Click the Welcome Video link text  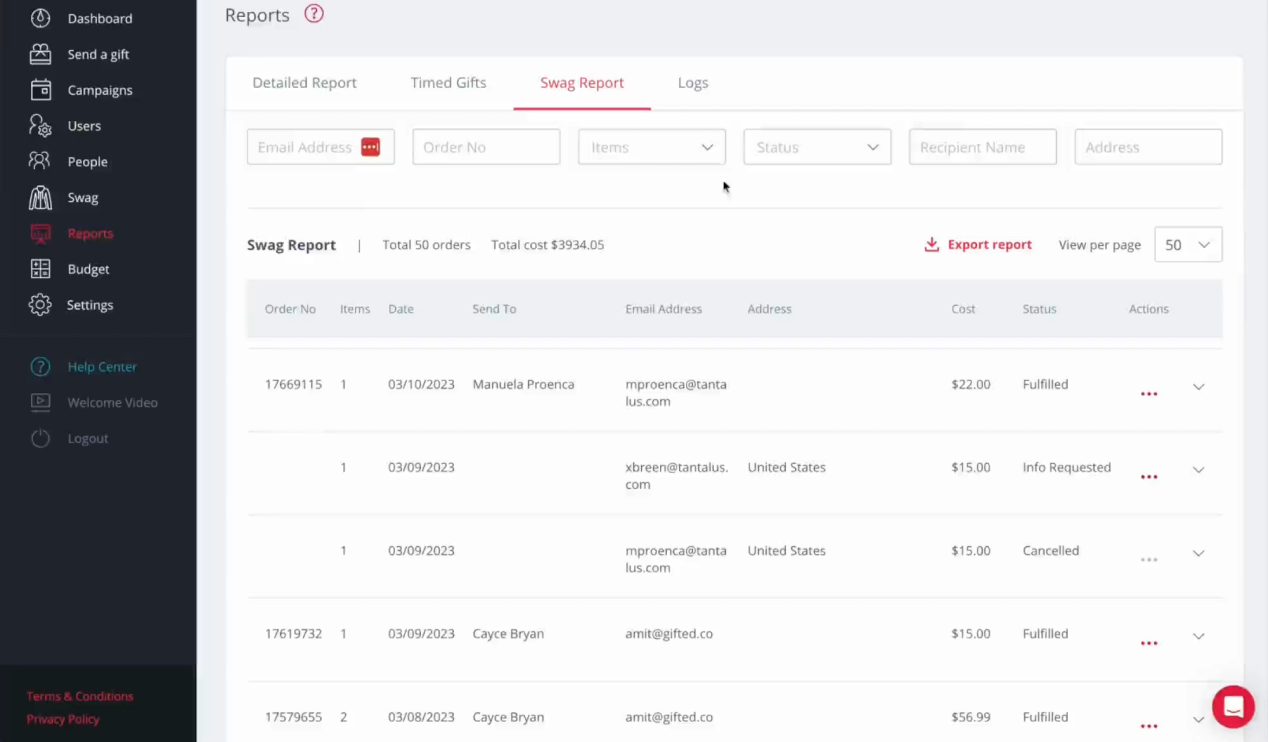point(112,402)
